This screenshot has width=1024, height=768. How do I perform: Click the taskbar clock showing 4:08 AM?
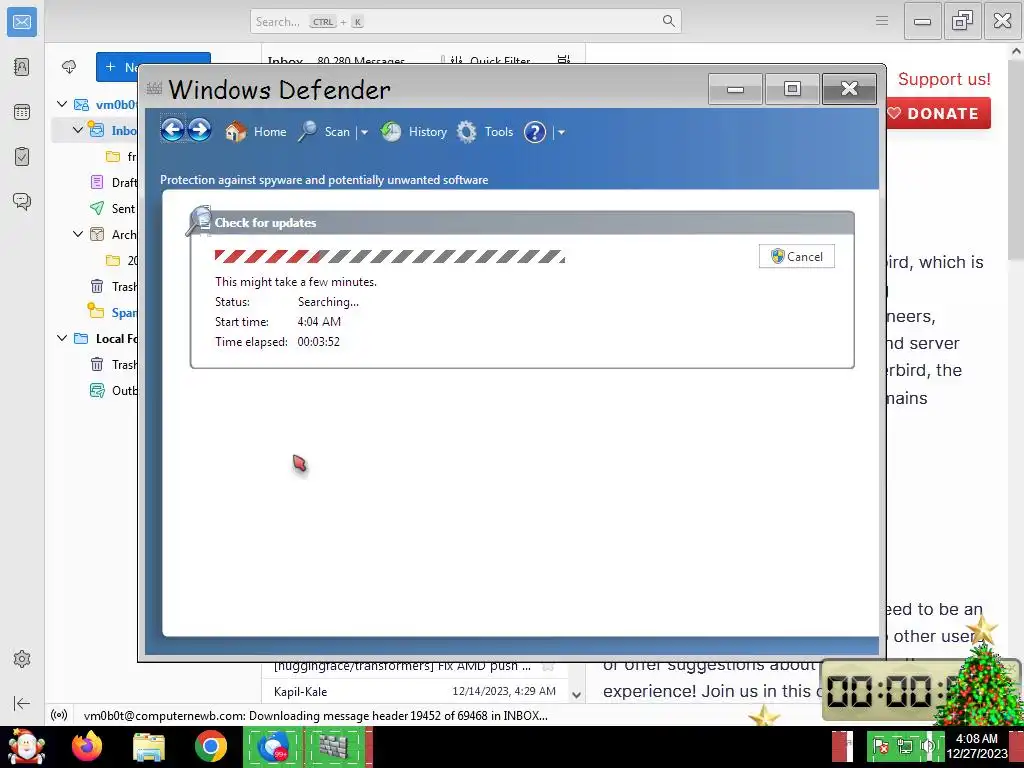coord(977,746)
